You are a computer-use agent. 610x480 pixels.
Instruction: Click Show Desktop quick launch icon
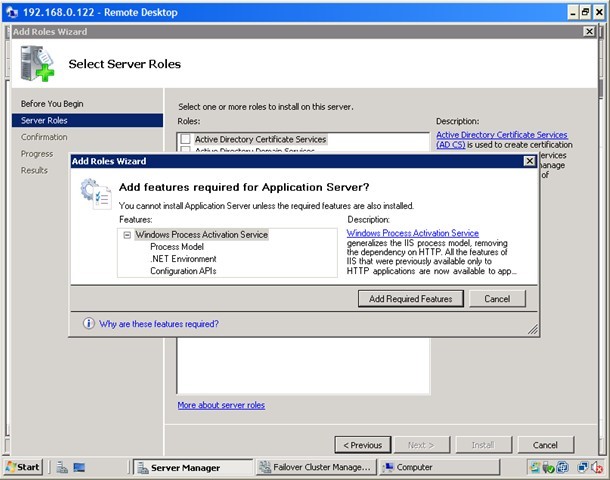click(79, 467)
